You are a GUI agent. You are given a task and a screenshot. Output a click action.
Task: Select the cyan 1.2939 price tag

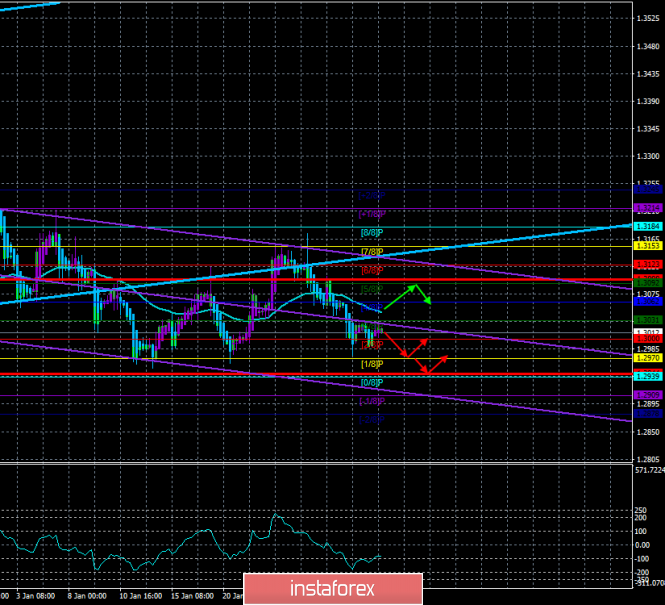click(648, 376)
